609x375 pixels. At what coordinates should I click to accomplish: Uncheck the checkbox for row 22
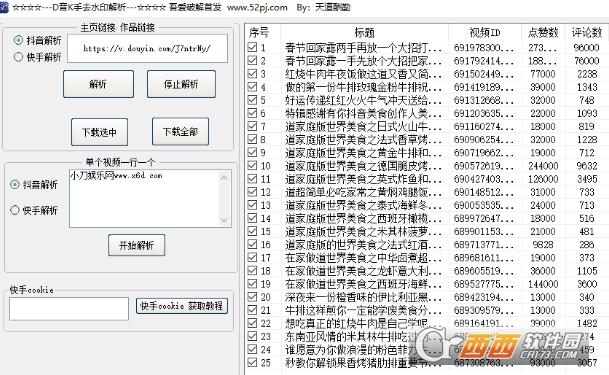[252, 323]
